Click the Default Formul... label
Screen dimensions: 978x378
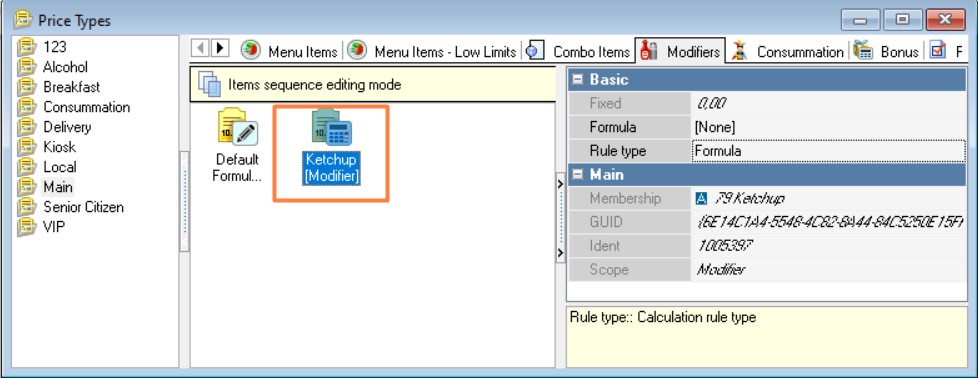[x=237, y=168]
